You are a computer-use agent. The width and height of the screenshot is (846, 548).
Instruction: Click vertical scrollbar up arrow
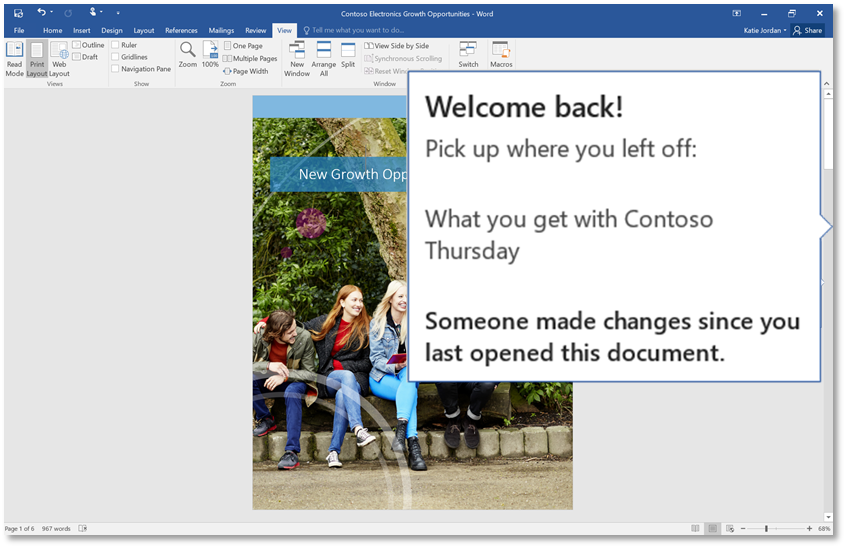click(828, 94)
